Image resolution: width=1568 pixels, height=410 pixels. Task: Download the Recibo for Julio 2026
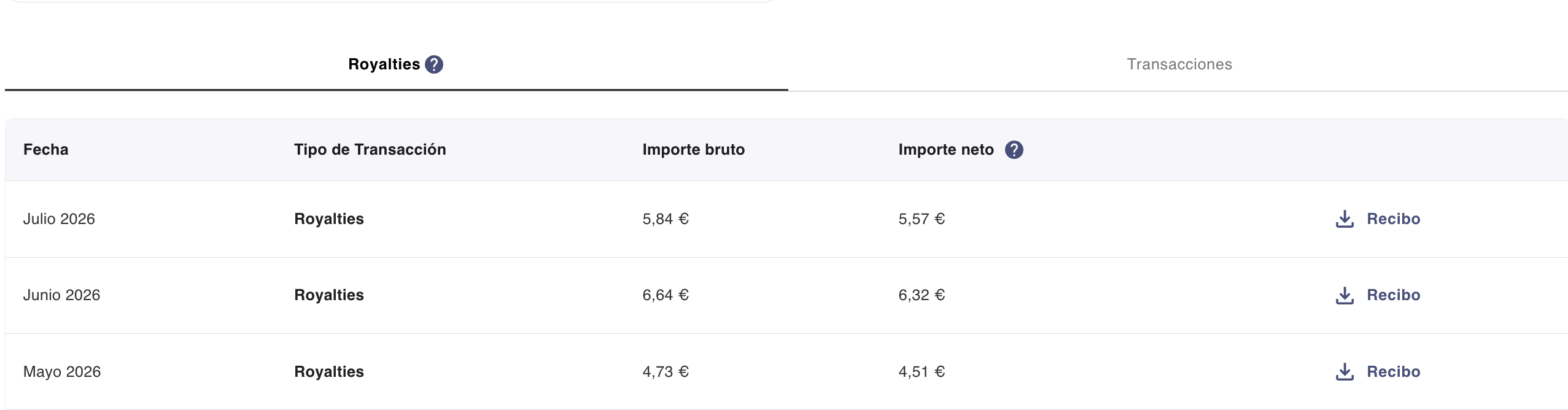pos(1378,219)
